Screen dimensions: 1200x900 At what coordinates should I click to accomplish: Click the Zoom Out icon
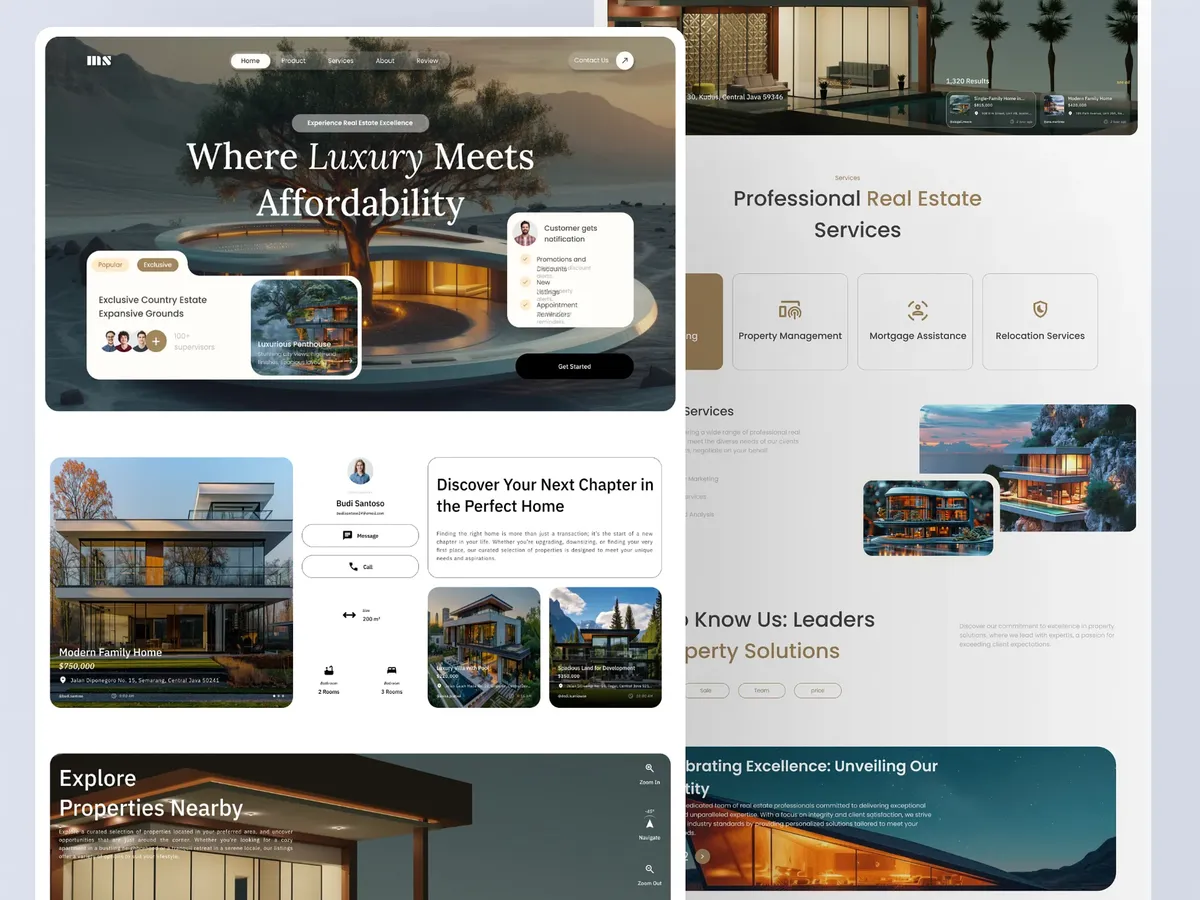tap(649, 870)
